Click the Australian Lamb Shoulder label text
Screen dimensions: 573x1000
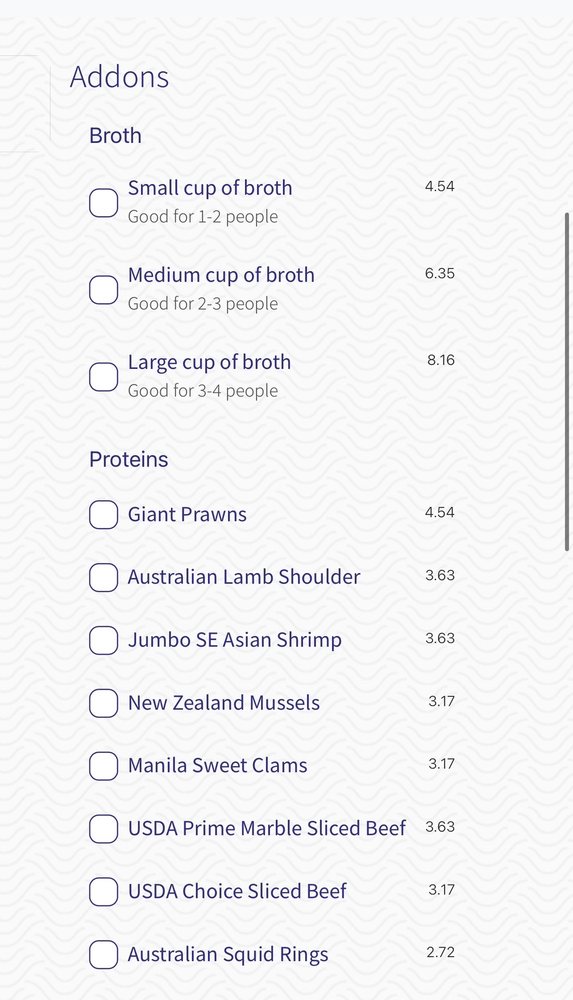244,577
